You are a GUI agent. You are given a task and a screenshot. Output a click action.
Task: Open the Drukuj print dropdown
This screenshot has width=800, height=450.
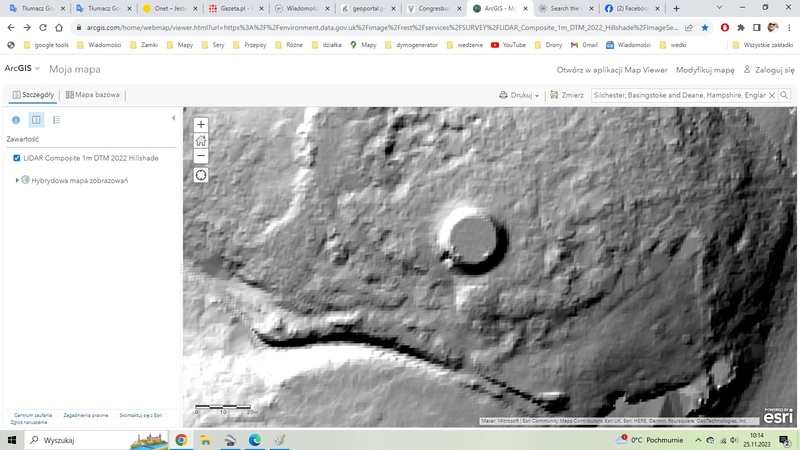click(519, 95)
